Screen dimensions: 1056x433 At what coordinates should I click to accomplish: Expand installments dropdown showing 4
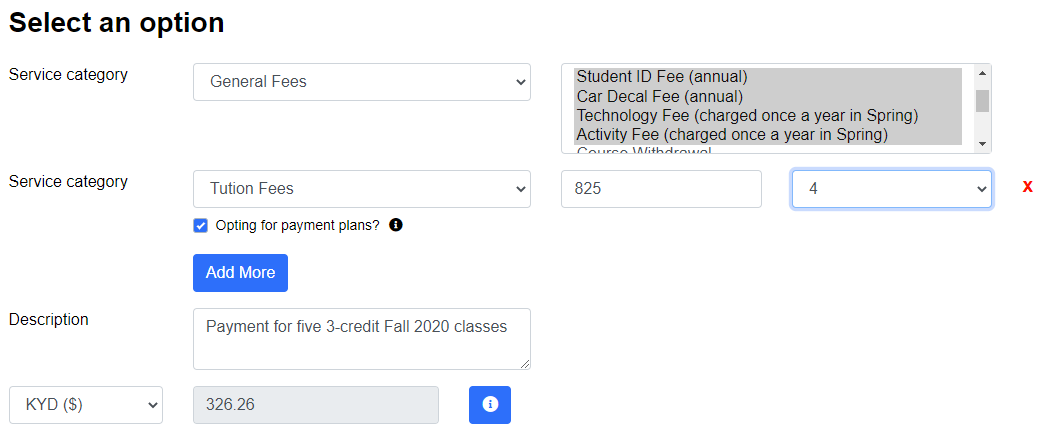click(x=891, y=189)
